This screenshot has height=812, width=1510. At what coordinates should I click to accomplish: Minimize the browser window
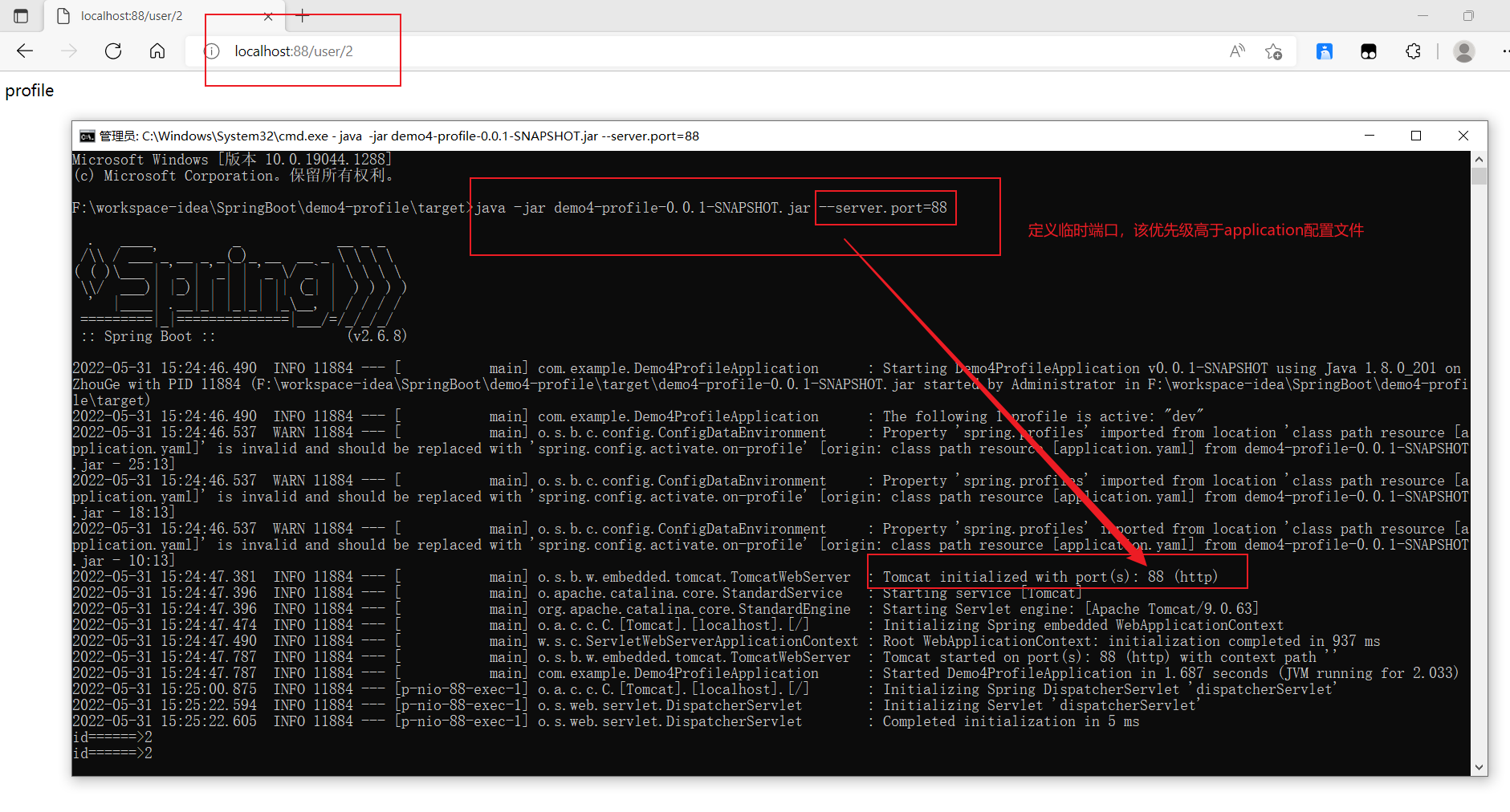tap(1422, 15)
